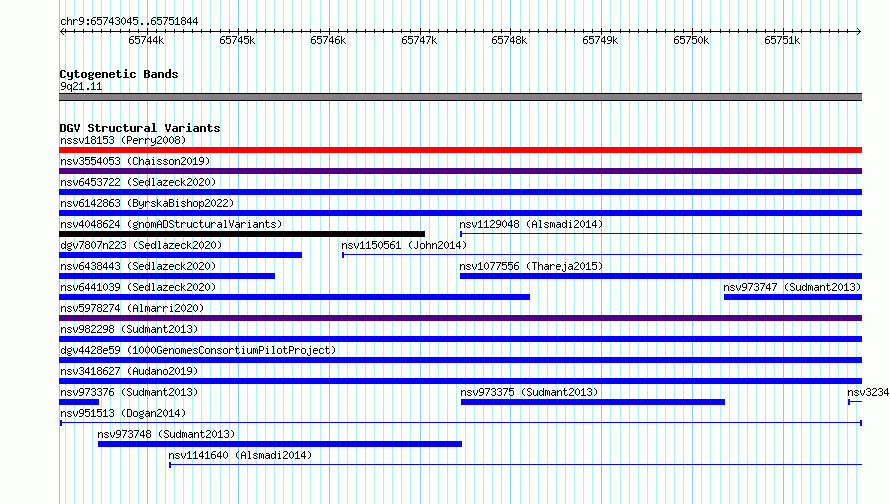890x504 pixels.
Task: Click the red nssv18153 variant bar
Action: coord(460,150)
